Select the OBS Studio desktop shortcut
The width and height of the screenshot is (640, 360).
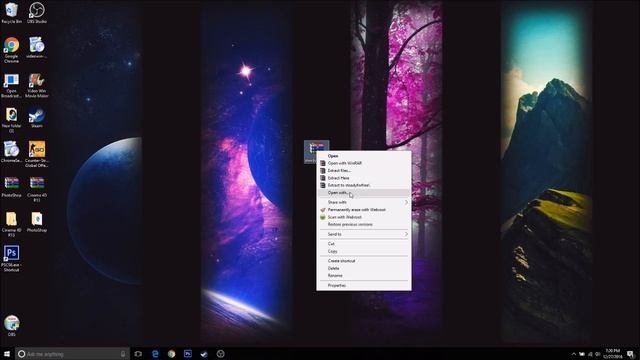37,13
